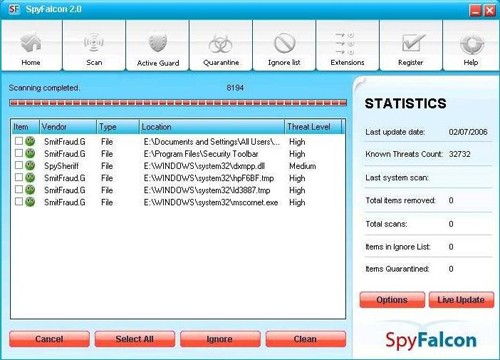Open the Ignore list section
The width and height of the screenshot is (500, 360).
tap(284, 46)
